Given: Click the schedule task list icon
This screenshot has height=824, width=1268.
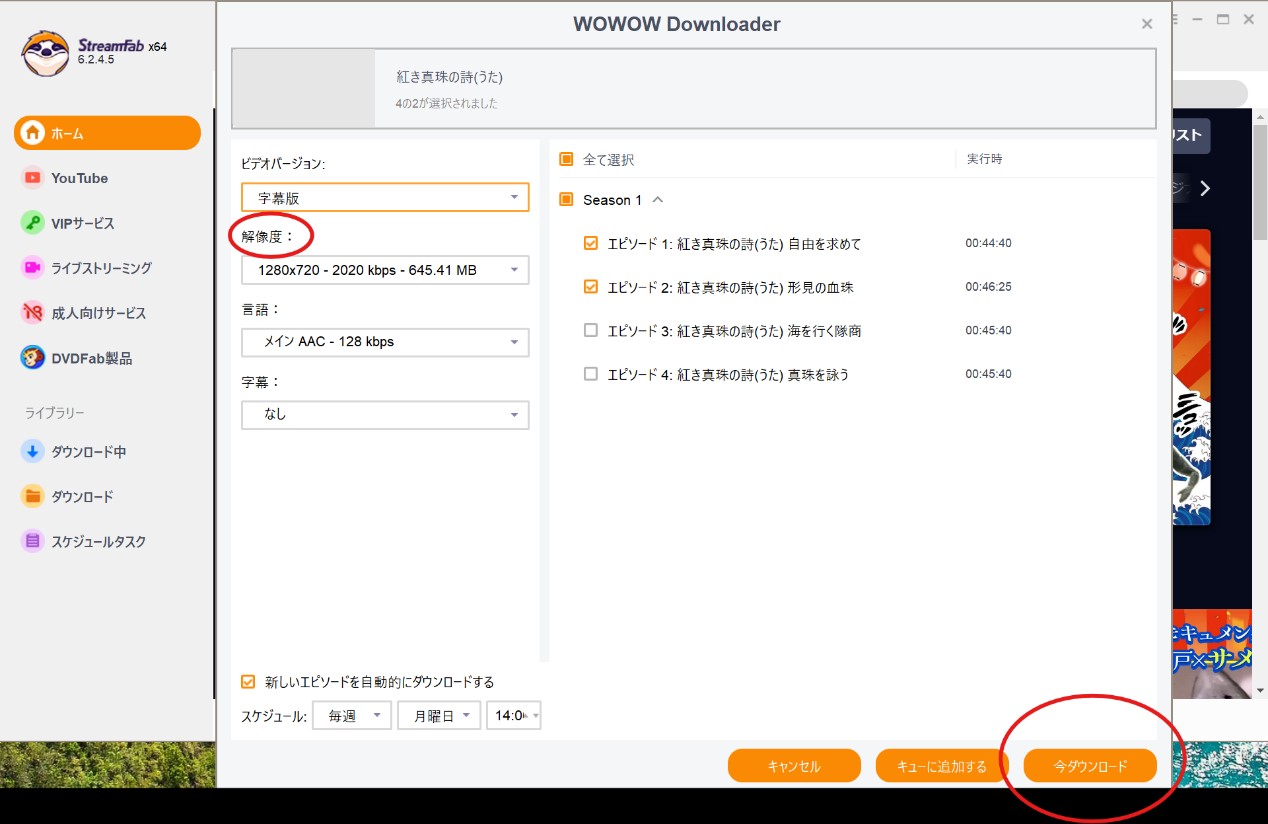Looking at the screenshot, I should [x=33, y=542].
